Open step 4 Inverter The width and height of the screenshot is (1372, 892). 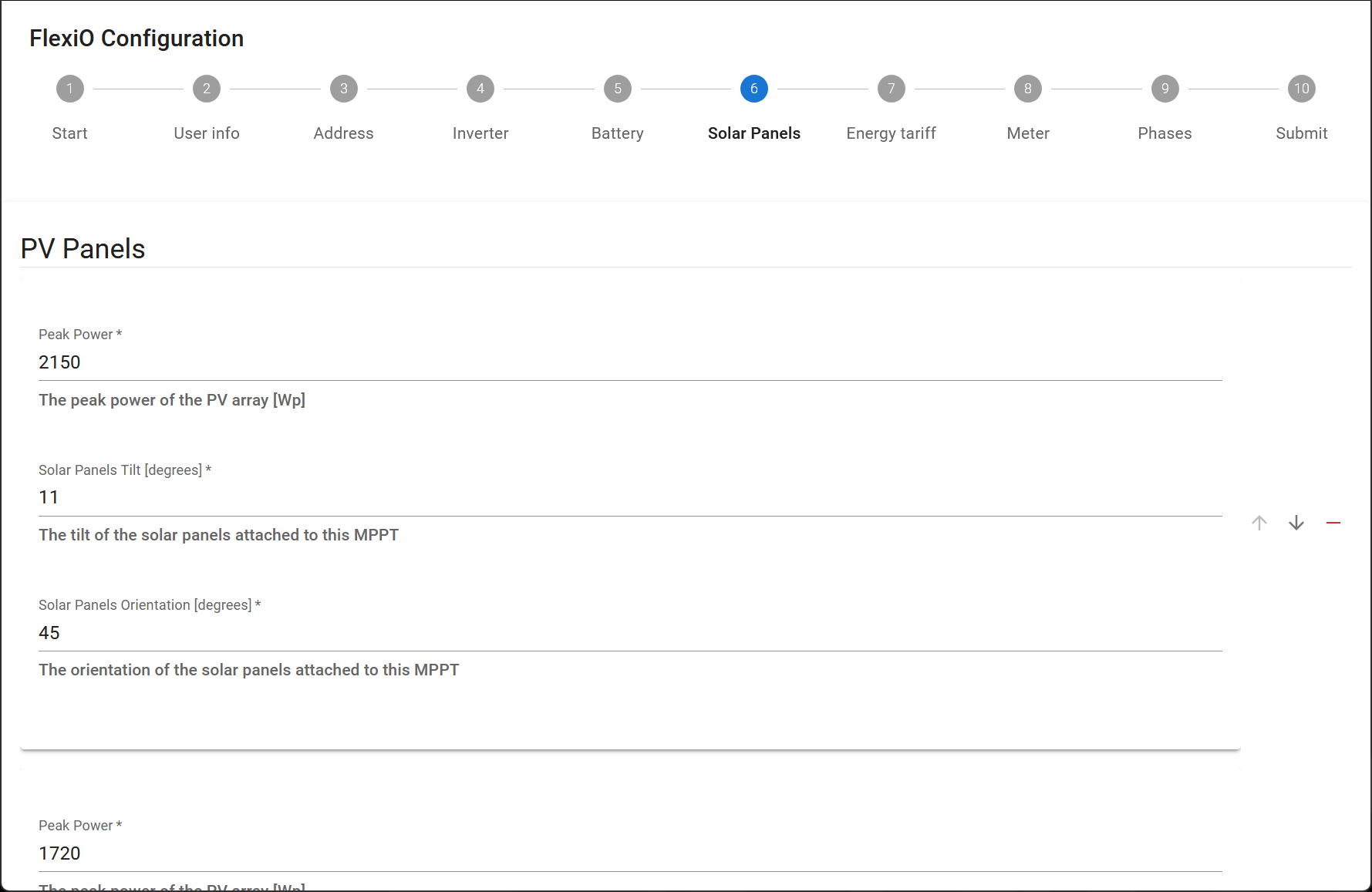pyautogui.click(x=480, y=89)
